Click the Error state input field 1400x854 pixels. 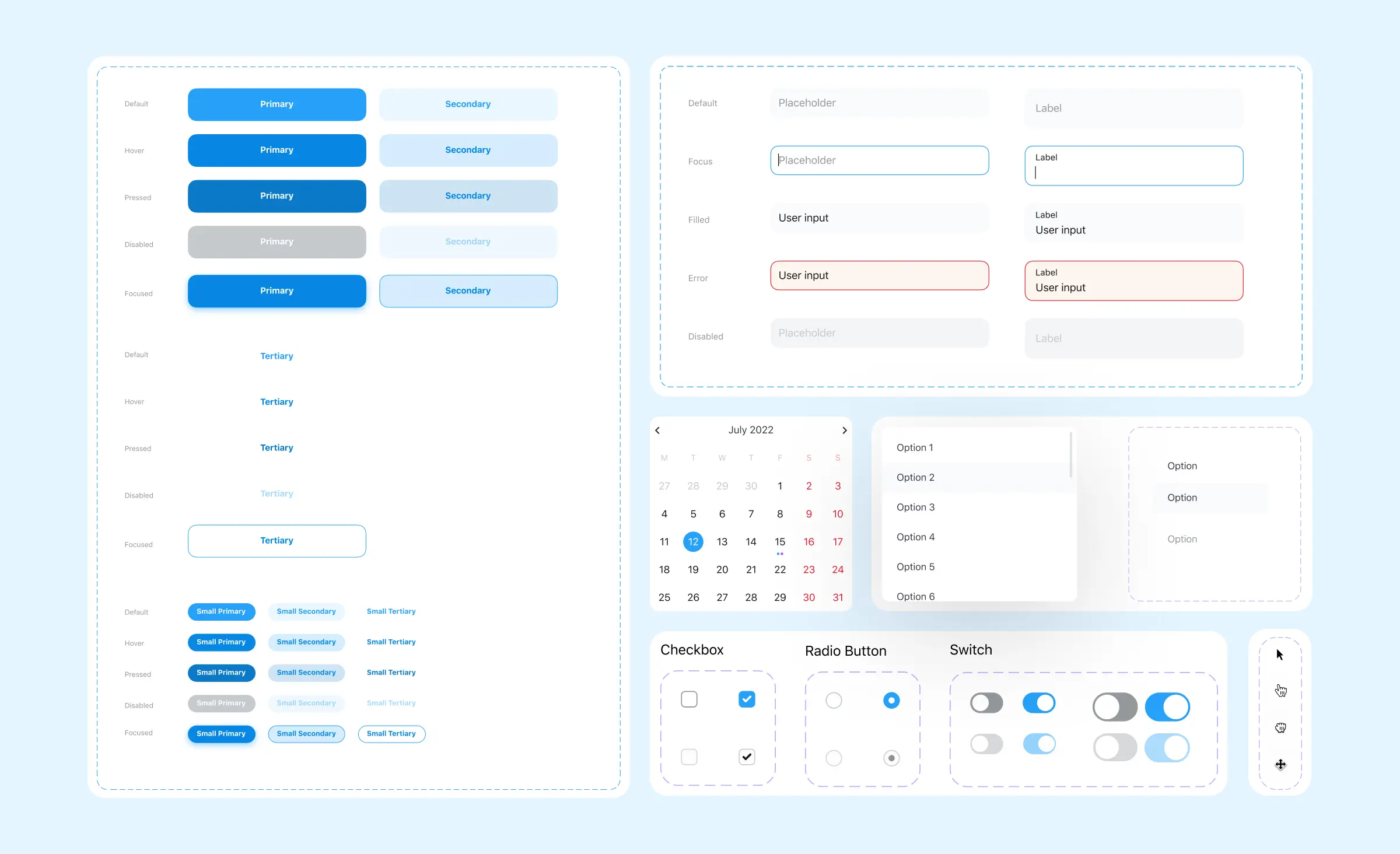(878, 276)
